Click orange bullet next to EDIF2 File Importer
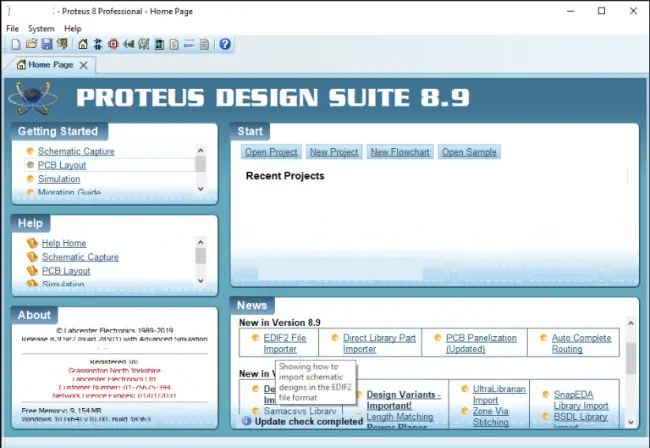This screenshot has width=650, height=448. pos(255,338)
